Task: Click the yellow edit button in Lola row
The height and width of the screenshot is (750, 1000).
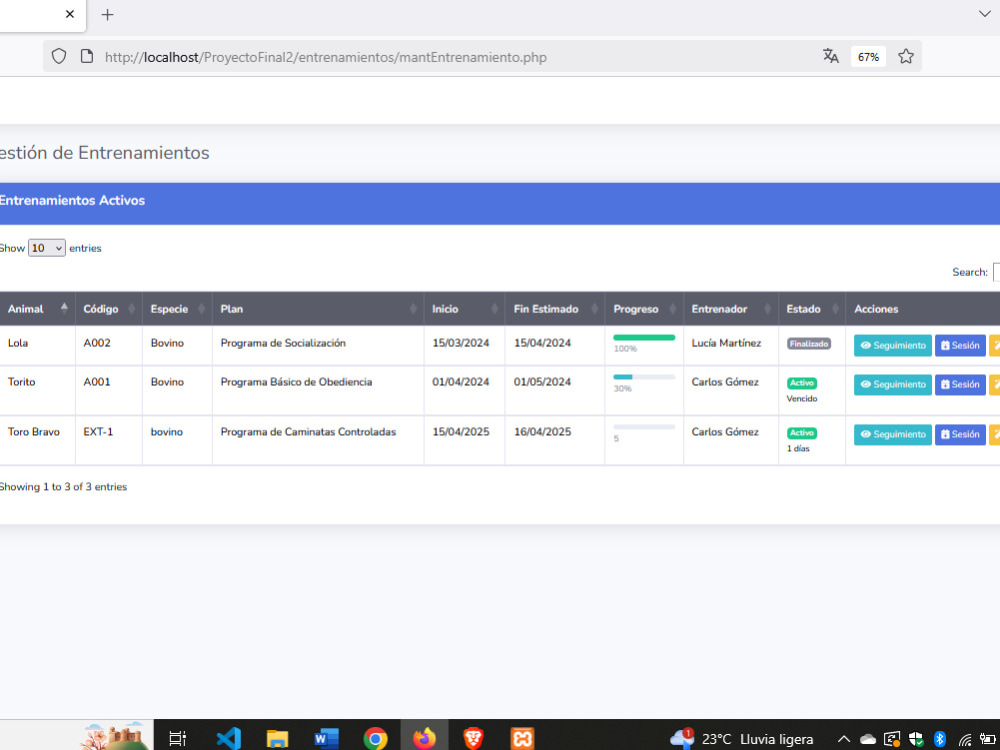Action: click(x=995, y=345)
